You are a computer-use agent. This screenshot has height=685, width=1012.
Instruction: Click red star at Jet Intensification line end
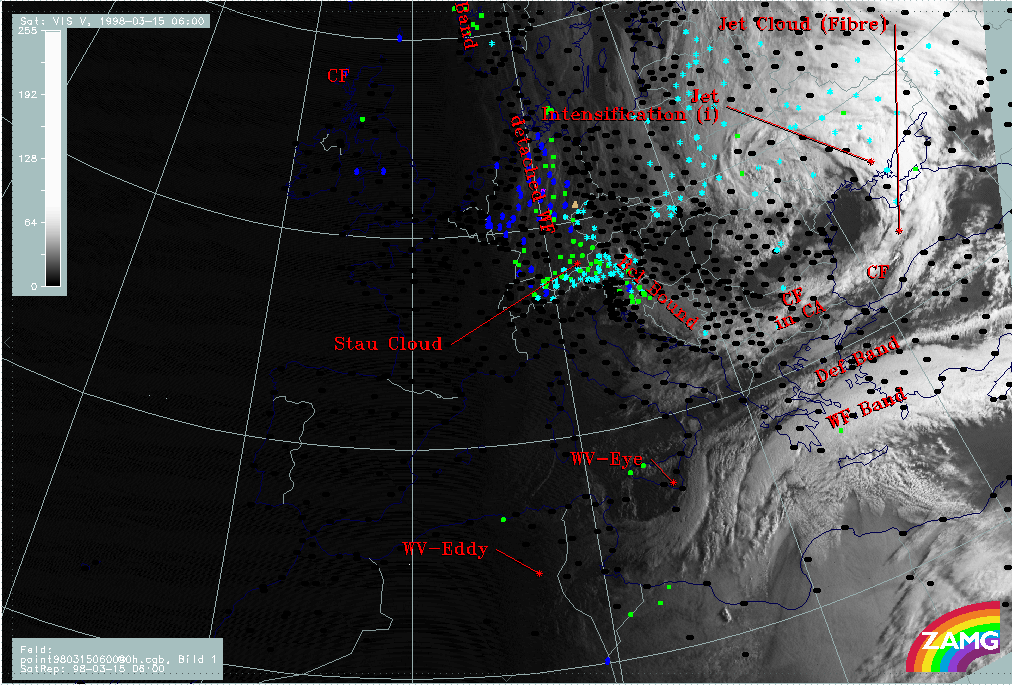871,161
